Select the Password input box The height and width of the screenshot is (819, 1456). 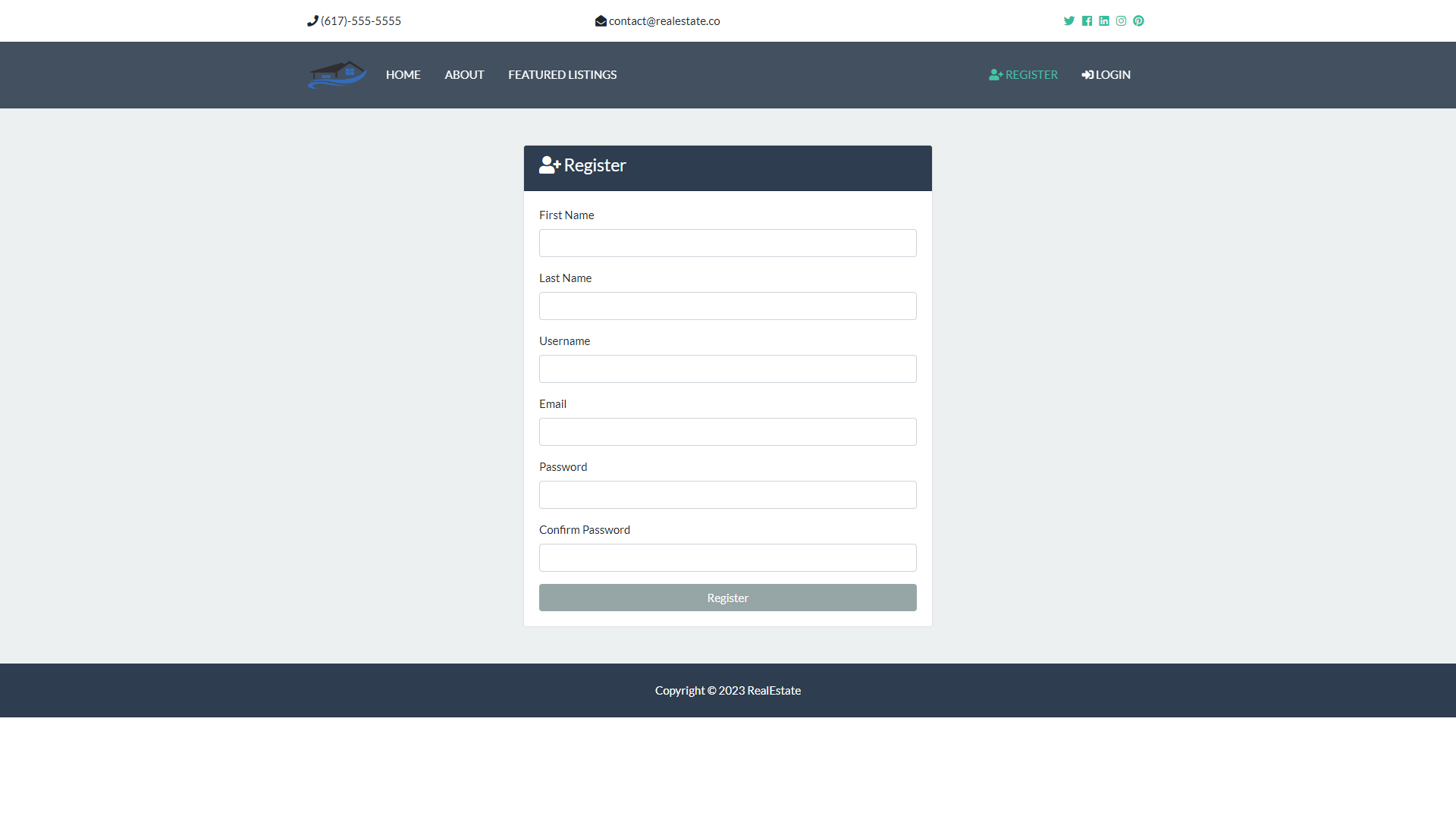point(727,495)
